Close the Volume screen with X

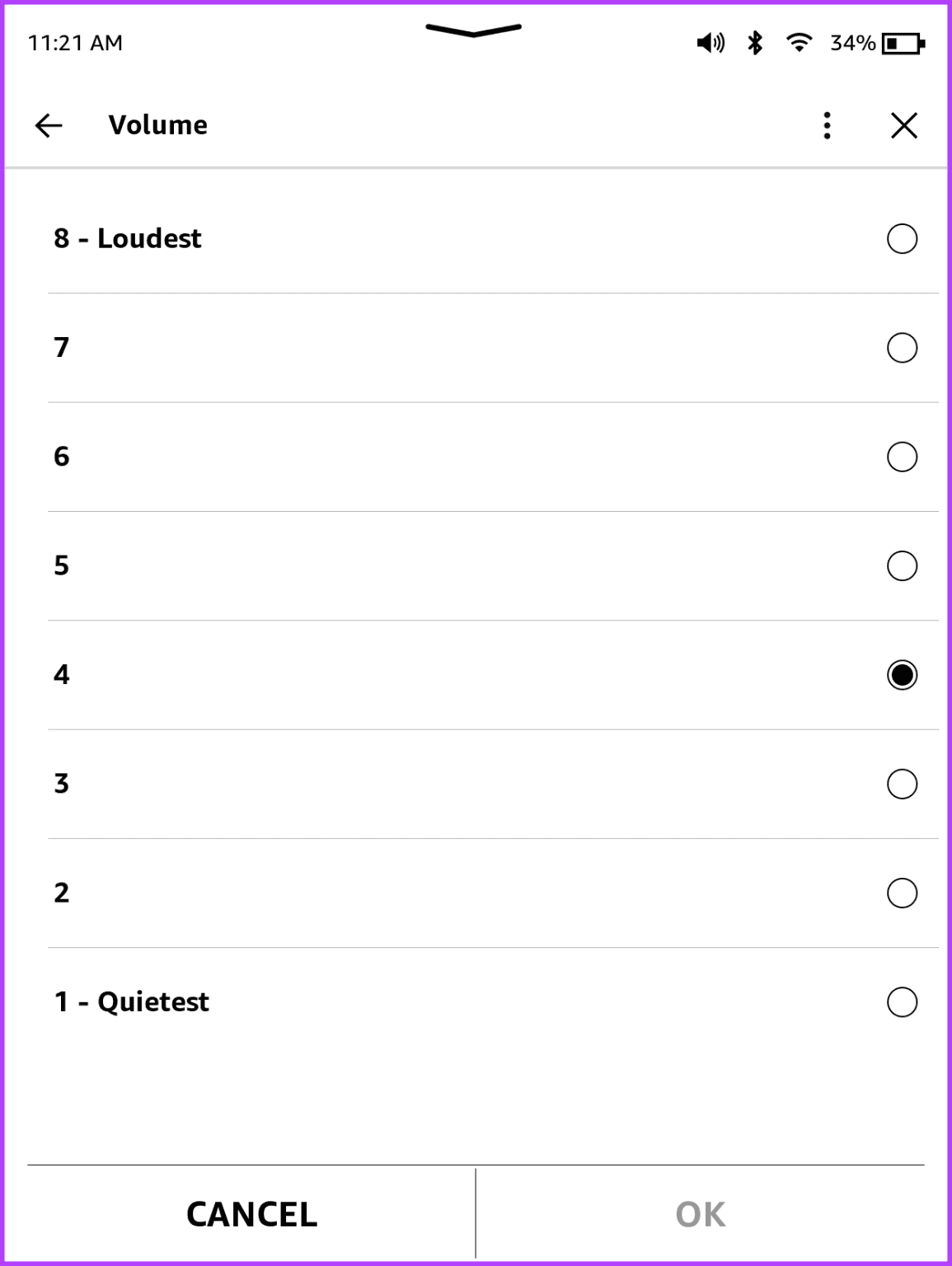pyautogui.click(x=904, y=125)
